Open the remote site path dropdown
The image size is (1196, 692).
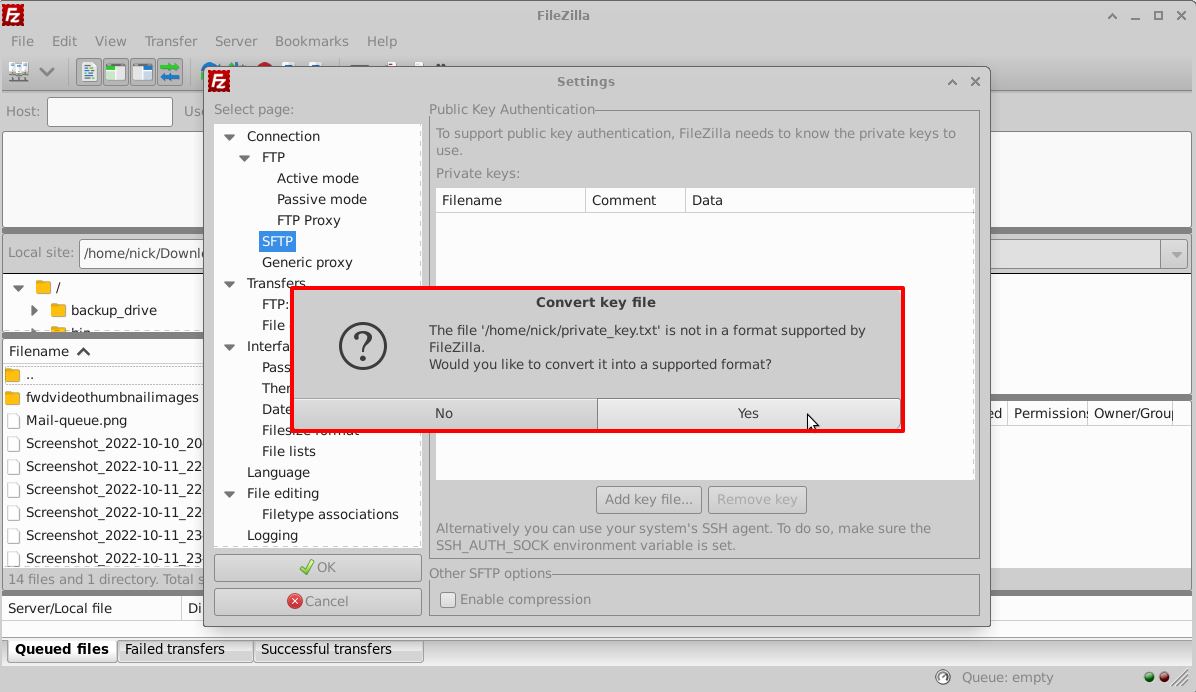click(1176, 254)
